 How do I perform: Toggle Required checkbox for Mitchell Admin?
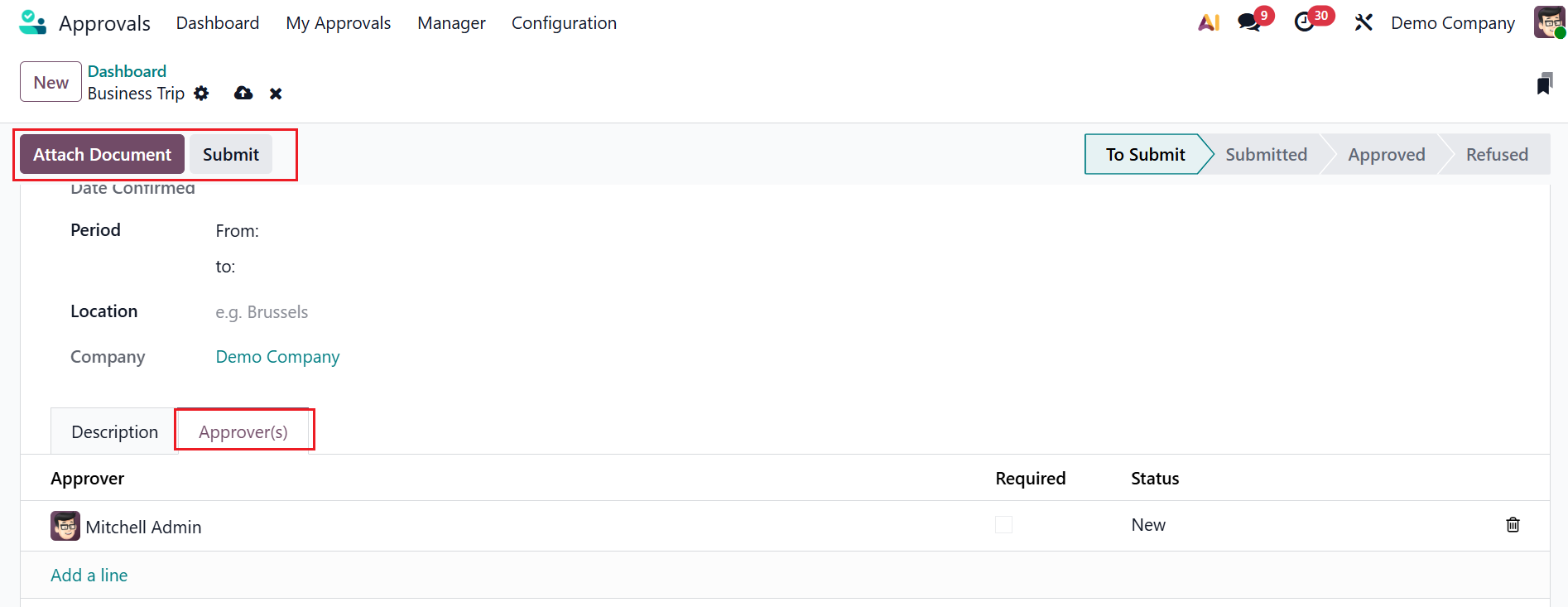click(1003, 525)
